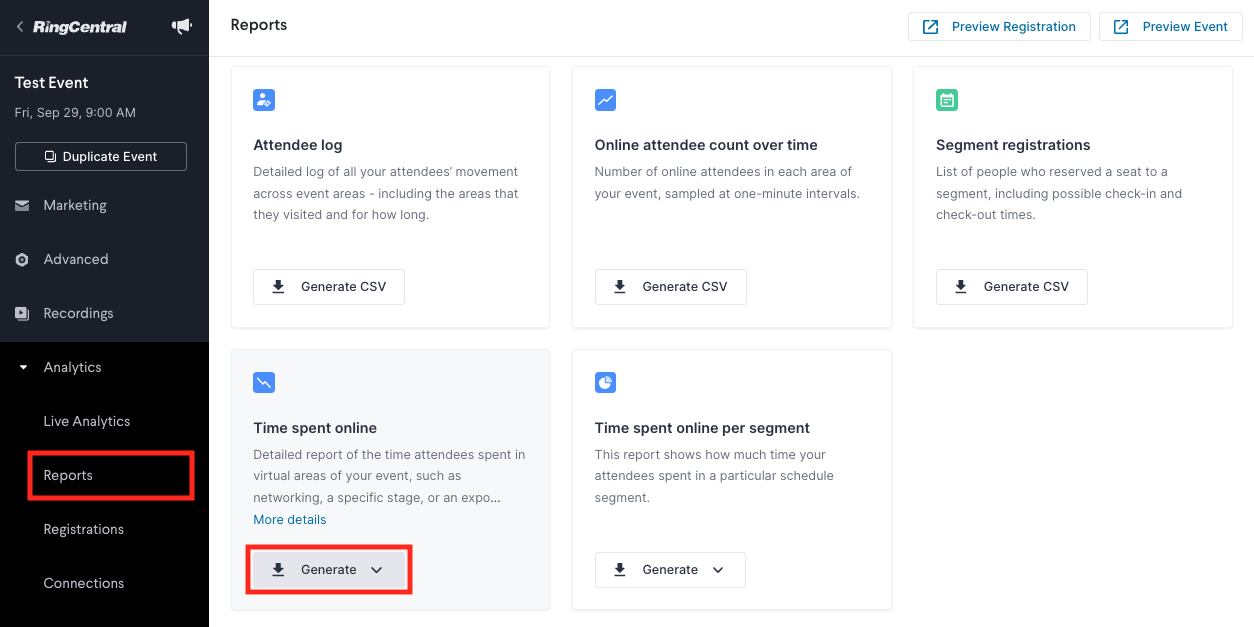The image size is (1254, 627).
Task: Open Time spent online per segment Generate chevron
Action: 718,570
